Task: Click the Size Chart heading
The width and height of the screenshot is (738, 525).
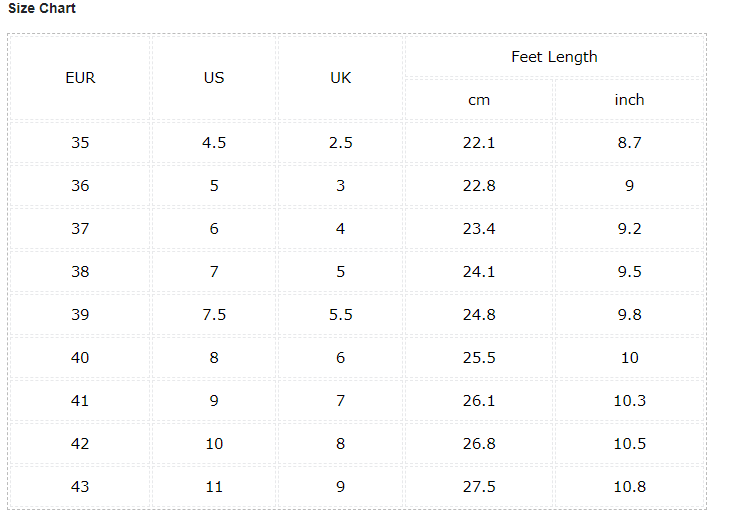Action: coord(42,8)
